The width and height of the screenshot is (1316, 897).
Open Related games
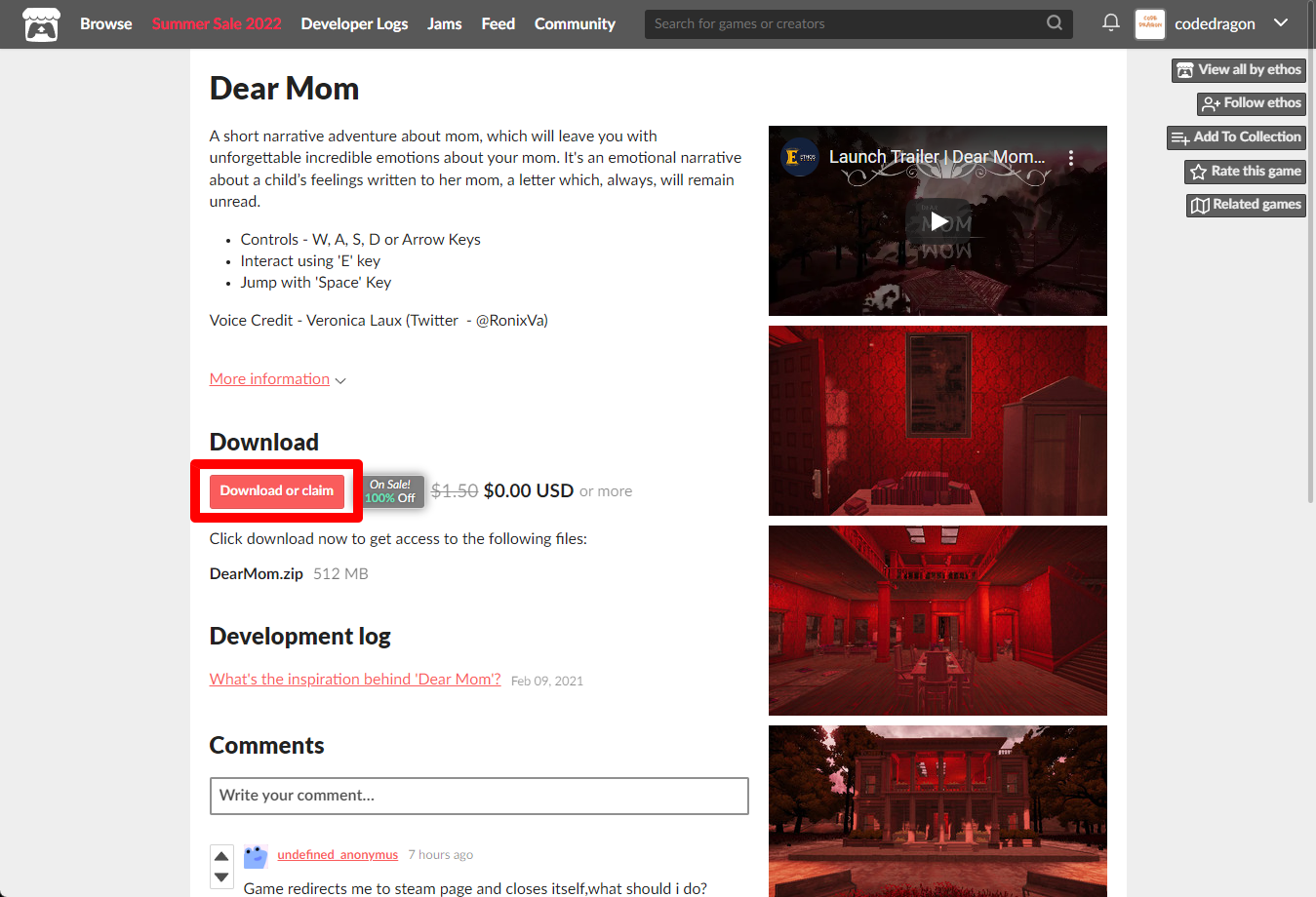[x=1246, y=205]
